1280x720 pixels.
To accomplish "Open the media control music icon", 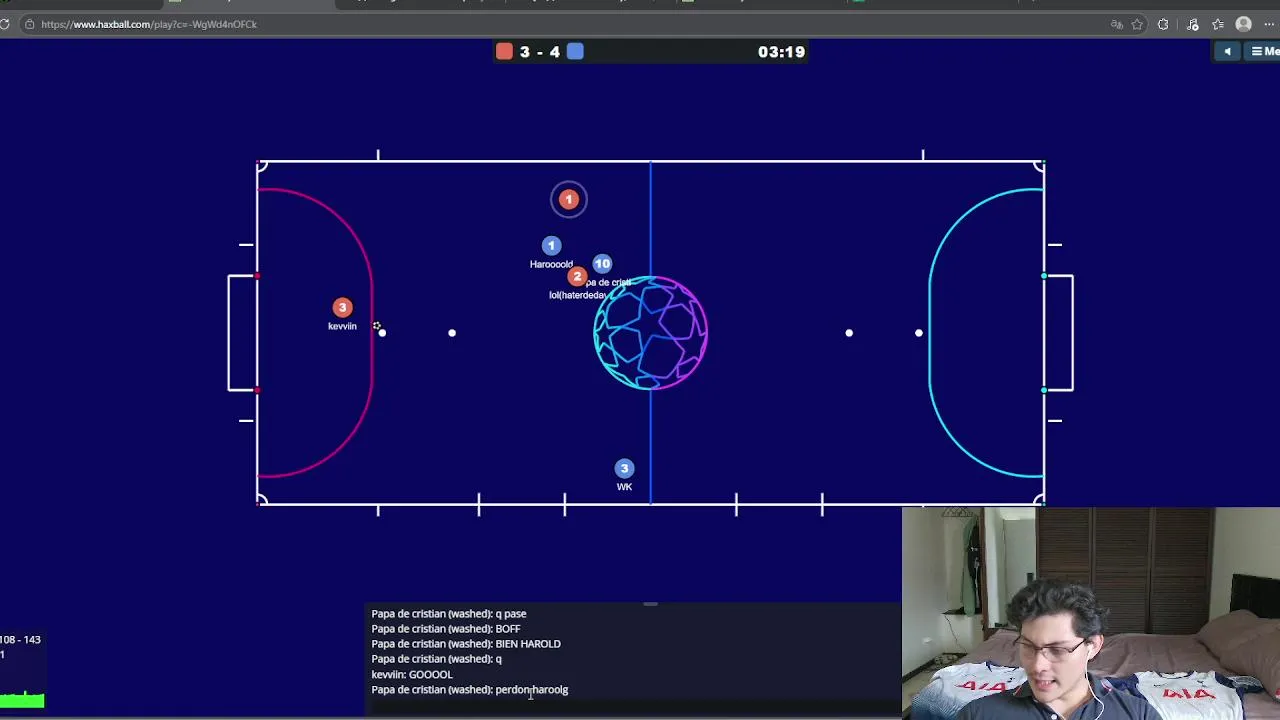I will click(1192, 24).
